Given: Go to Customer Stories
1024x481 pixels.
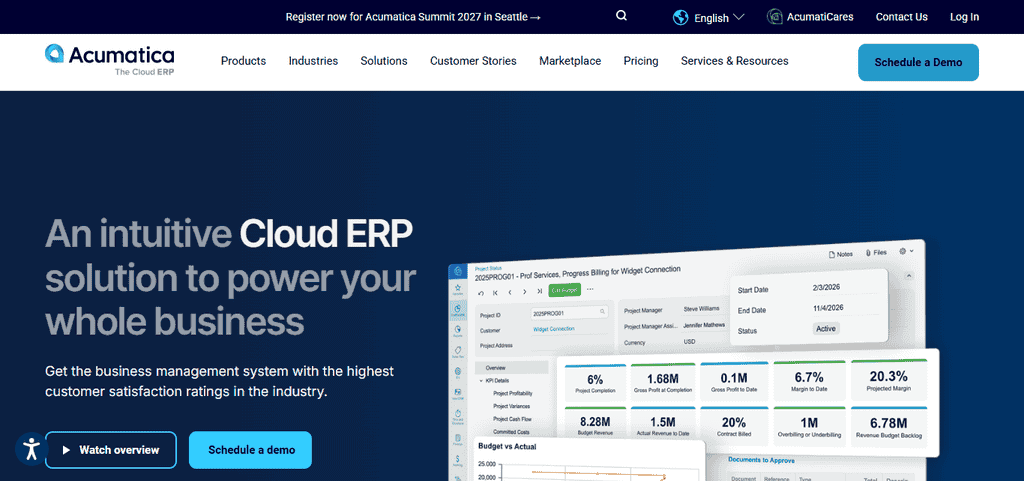Looking at the screenshot, I should tap(473, 61).
